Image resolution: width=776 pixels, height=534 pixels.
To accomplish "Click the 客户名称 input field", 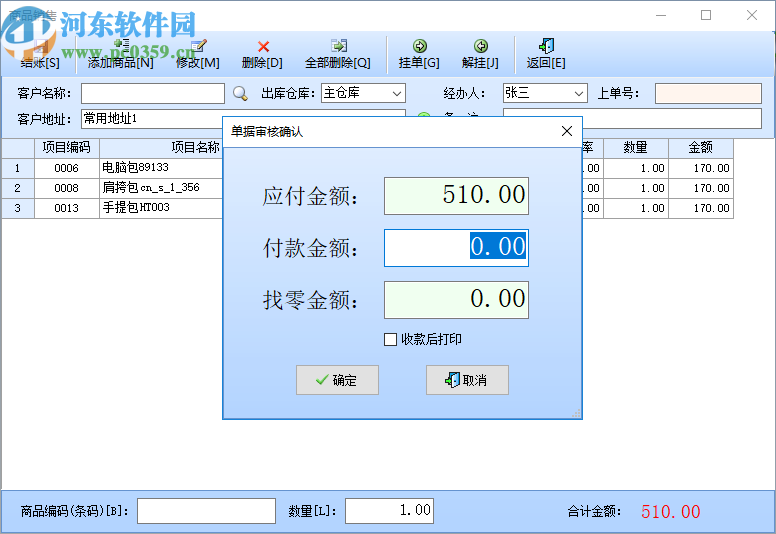I will [x=153, y=93].
